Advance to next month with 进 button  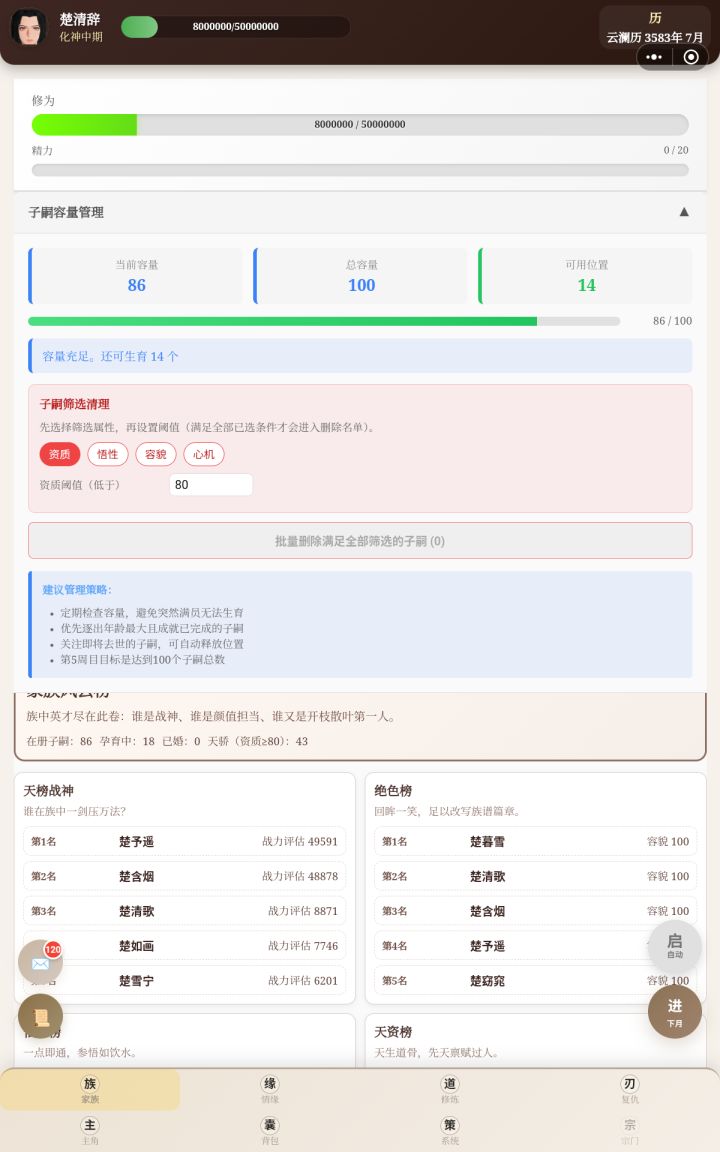674,1012
